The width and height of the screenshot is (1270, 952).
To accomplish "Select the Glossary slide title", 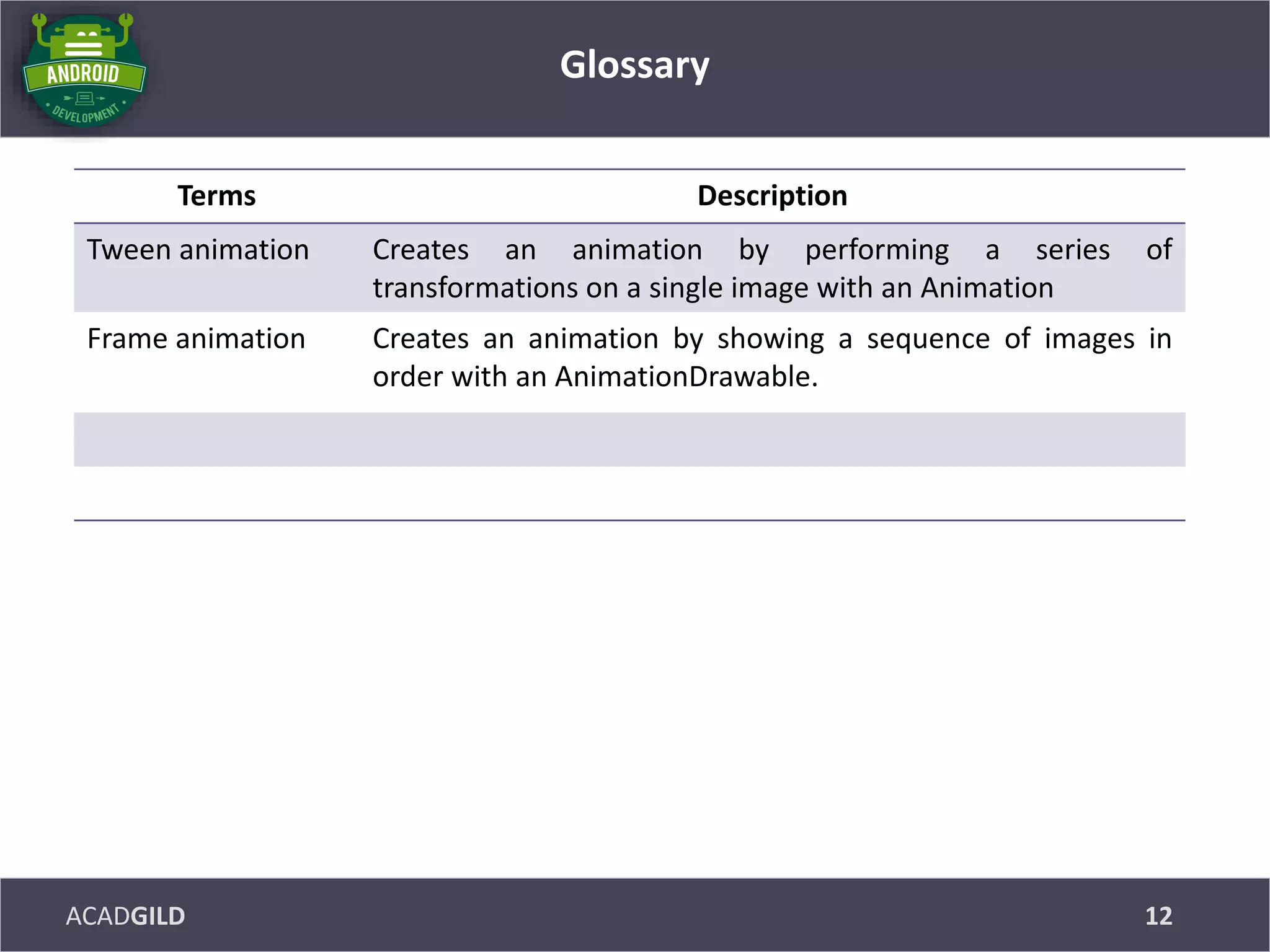I will click(x=634, y=65).
